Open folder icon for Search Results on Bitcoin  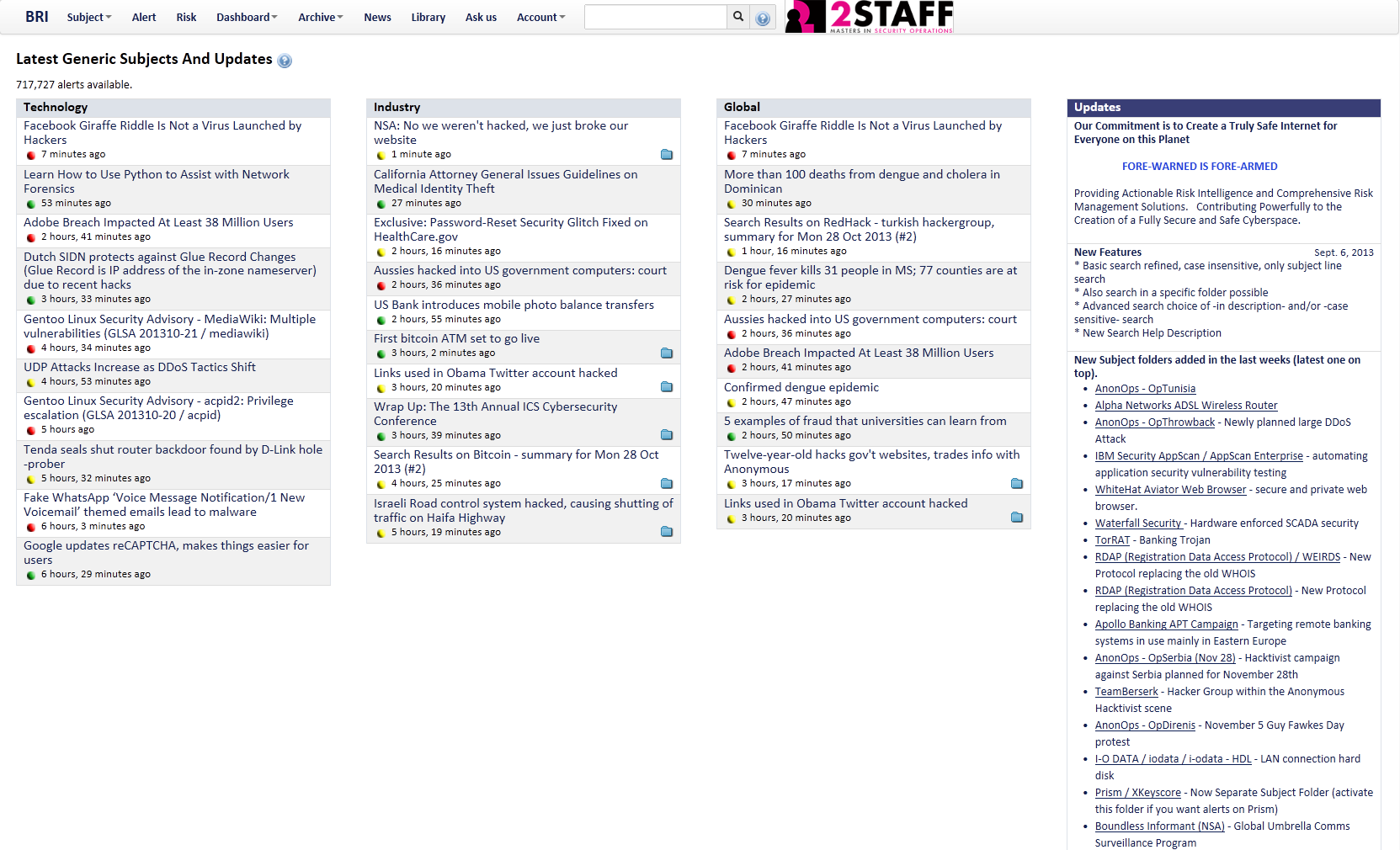coord(667,484)
